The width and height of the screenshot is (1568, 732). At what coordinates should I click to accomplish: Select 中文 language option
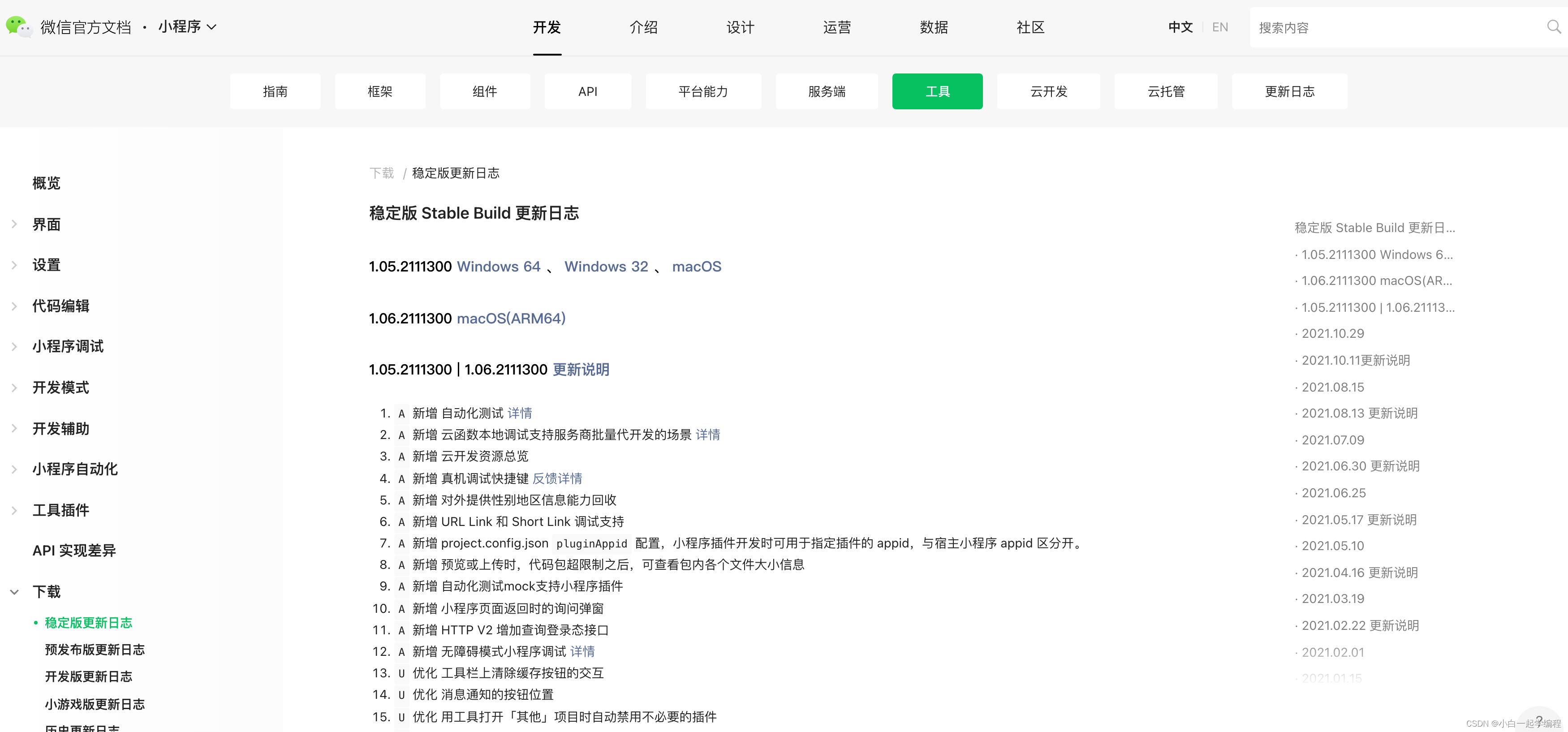pos(1180,27)
